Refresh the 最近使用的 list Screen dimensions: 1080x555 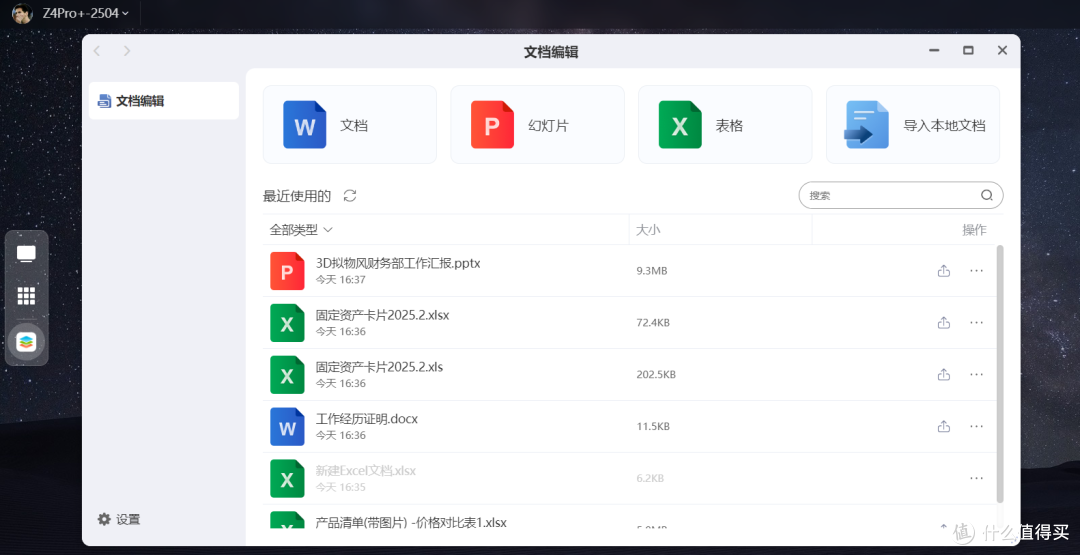350,196
